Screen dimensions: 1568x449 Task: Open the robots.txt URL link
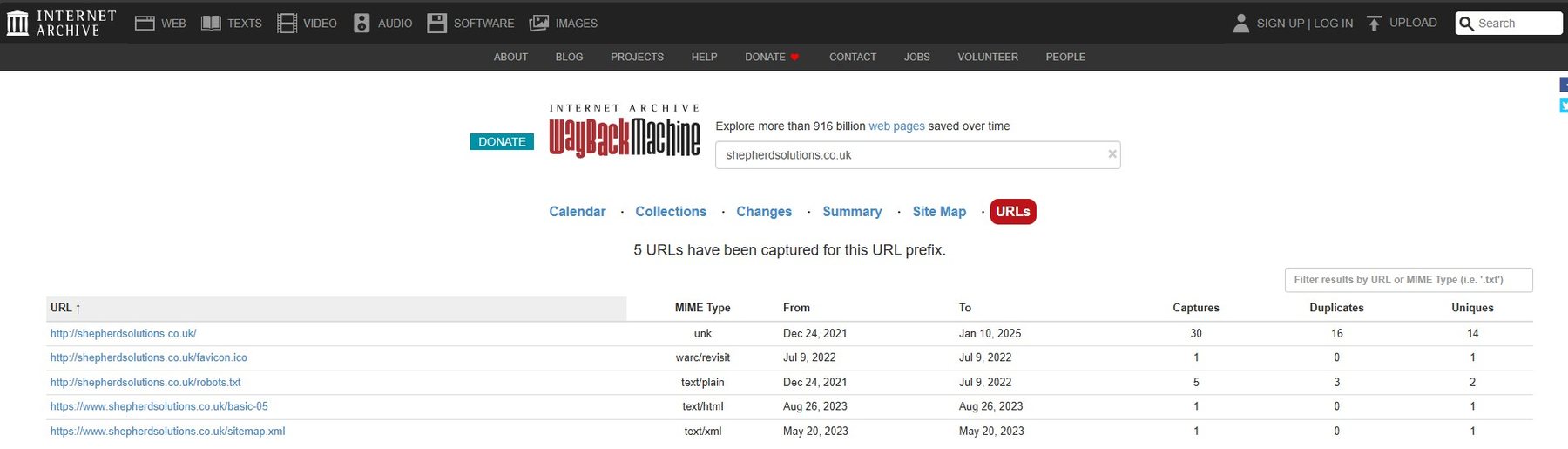[x=145, y=382]
